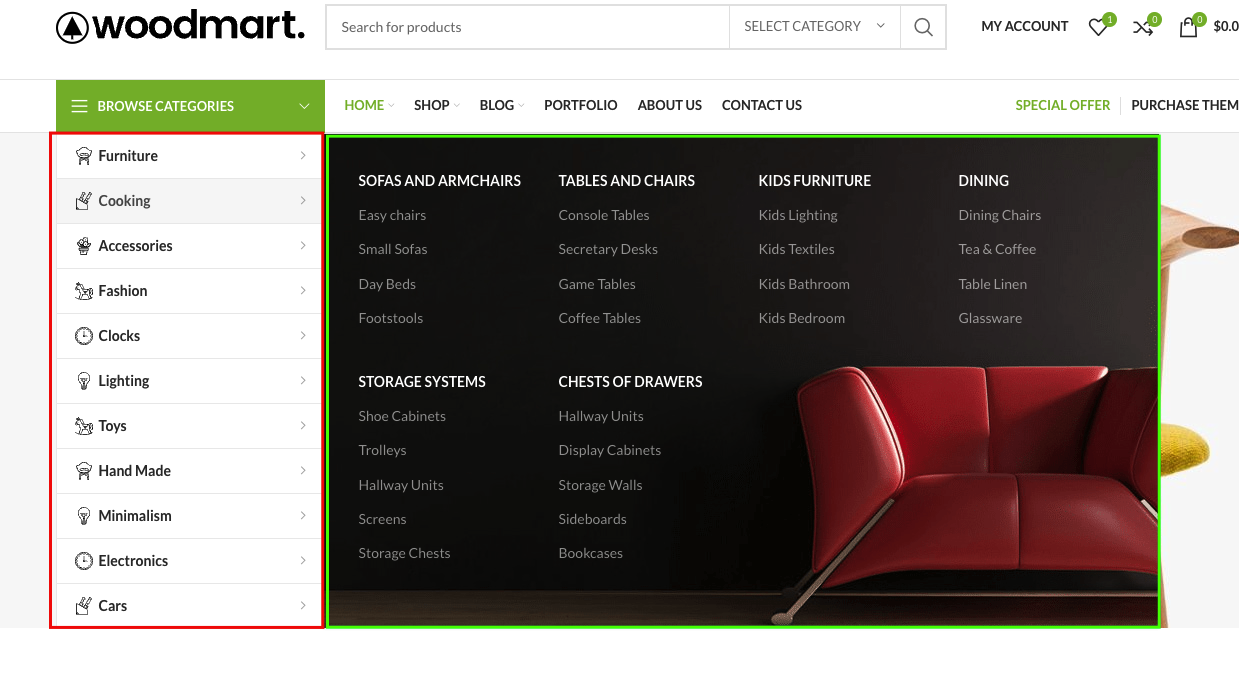Click the Hand Made armchair icon

click(x=84, y=471)
